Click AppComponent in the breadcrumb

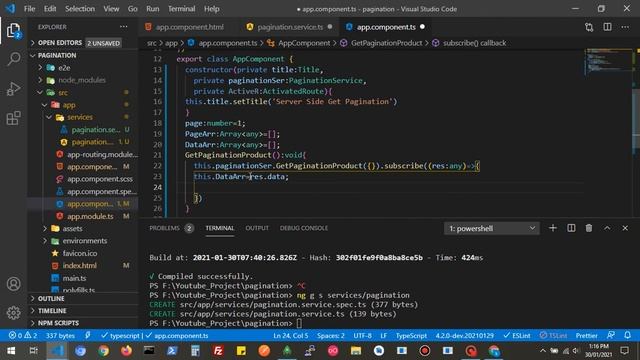click(x=304, y=43)
